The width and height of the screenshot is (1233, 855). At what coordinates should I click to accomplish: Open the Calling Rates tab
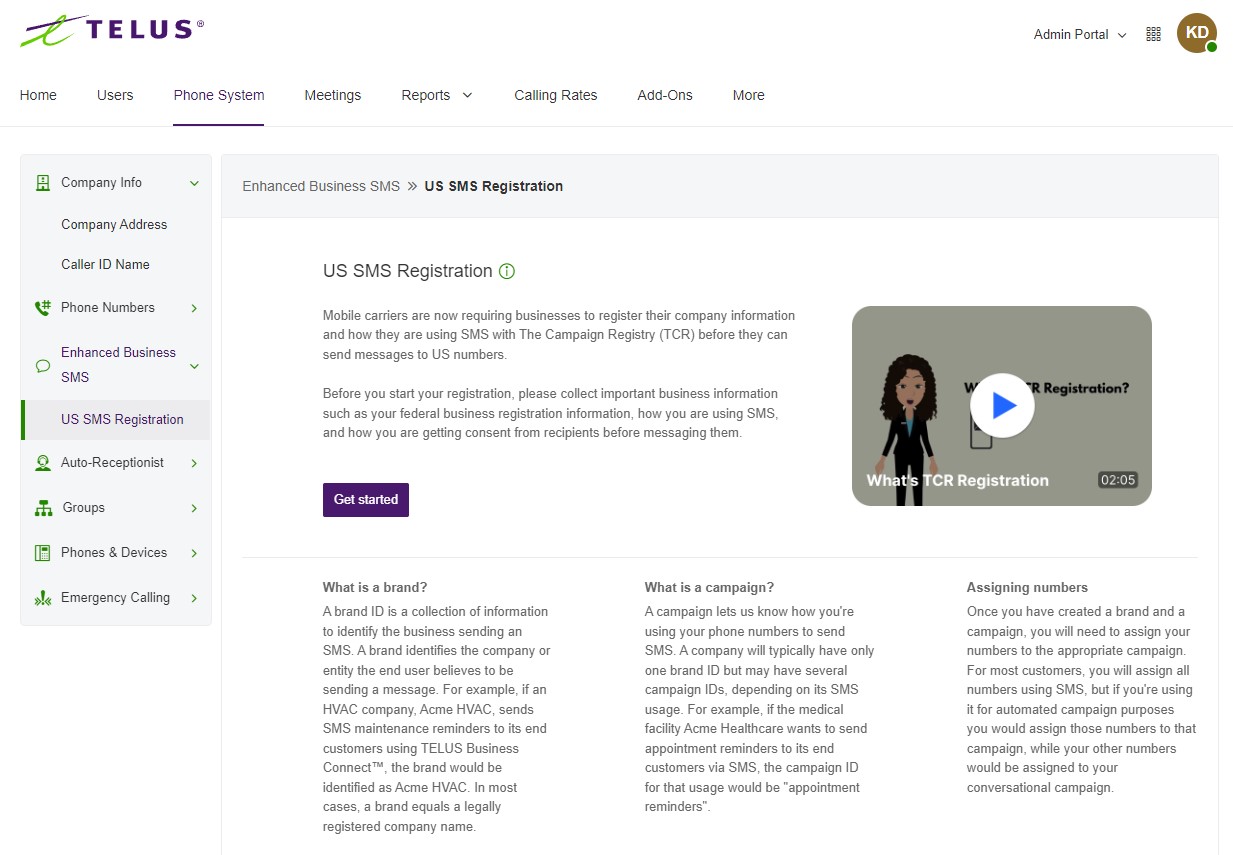(556, 95)
